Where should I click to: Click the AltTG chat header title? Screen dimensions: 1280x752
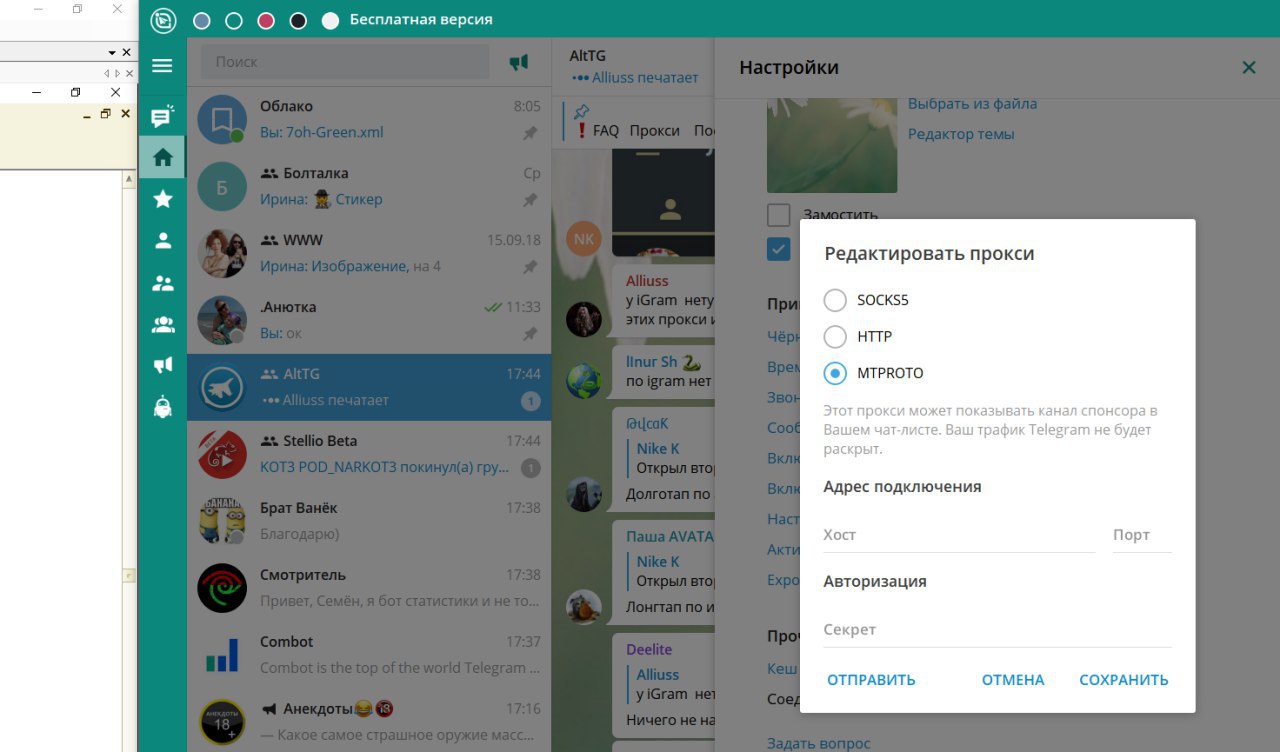coord(587,56)
